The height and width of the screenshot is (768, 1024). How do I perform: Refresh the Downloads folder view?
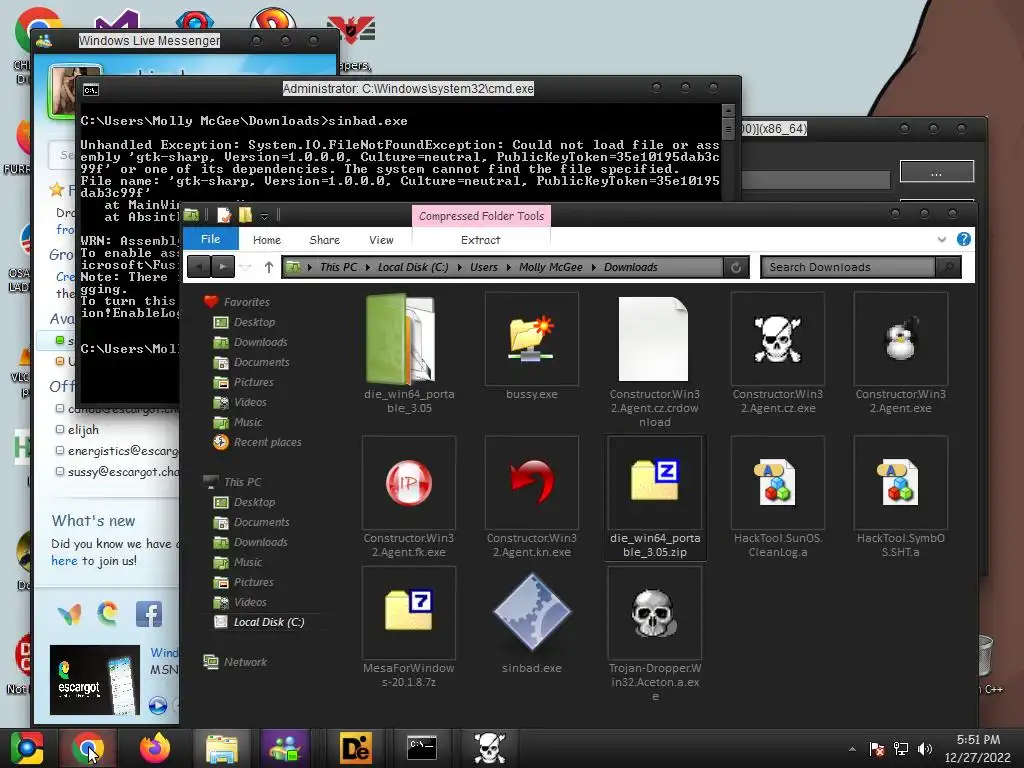click(x=736, y=267)
